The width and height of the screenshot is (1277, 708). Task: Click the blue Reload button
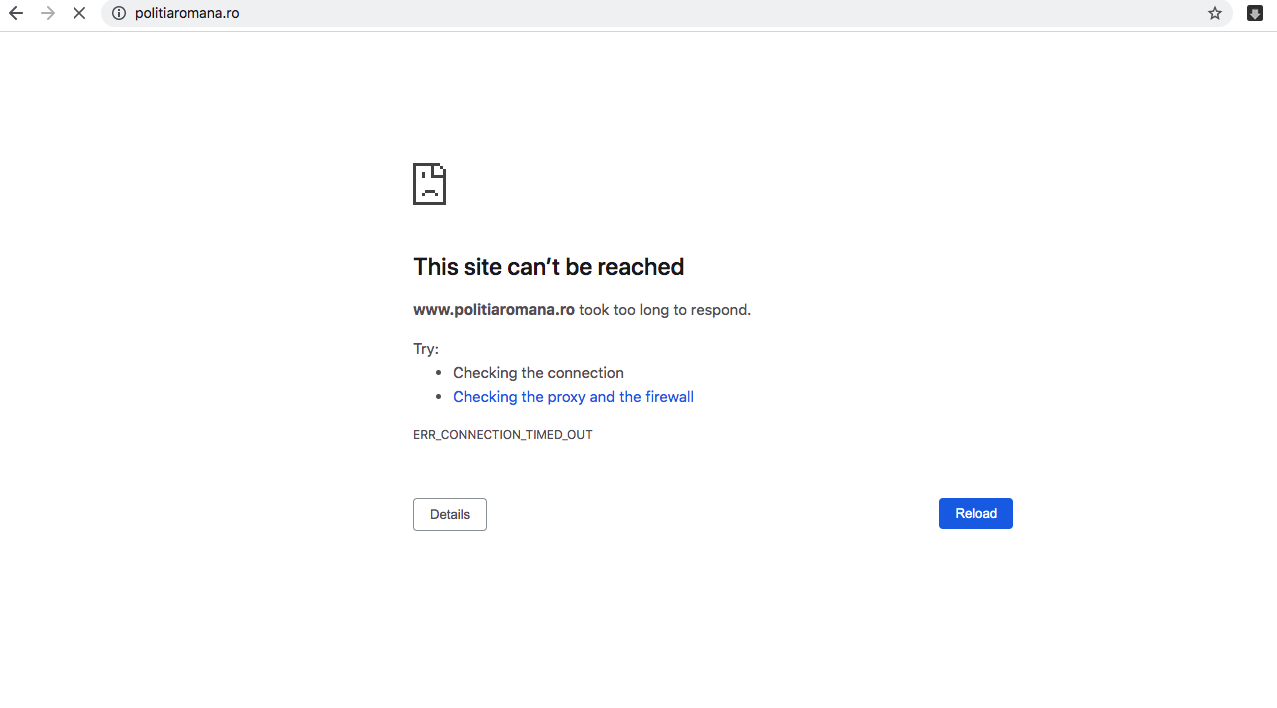click(x=976, y=514)
